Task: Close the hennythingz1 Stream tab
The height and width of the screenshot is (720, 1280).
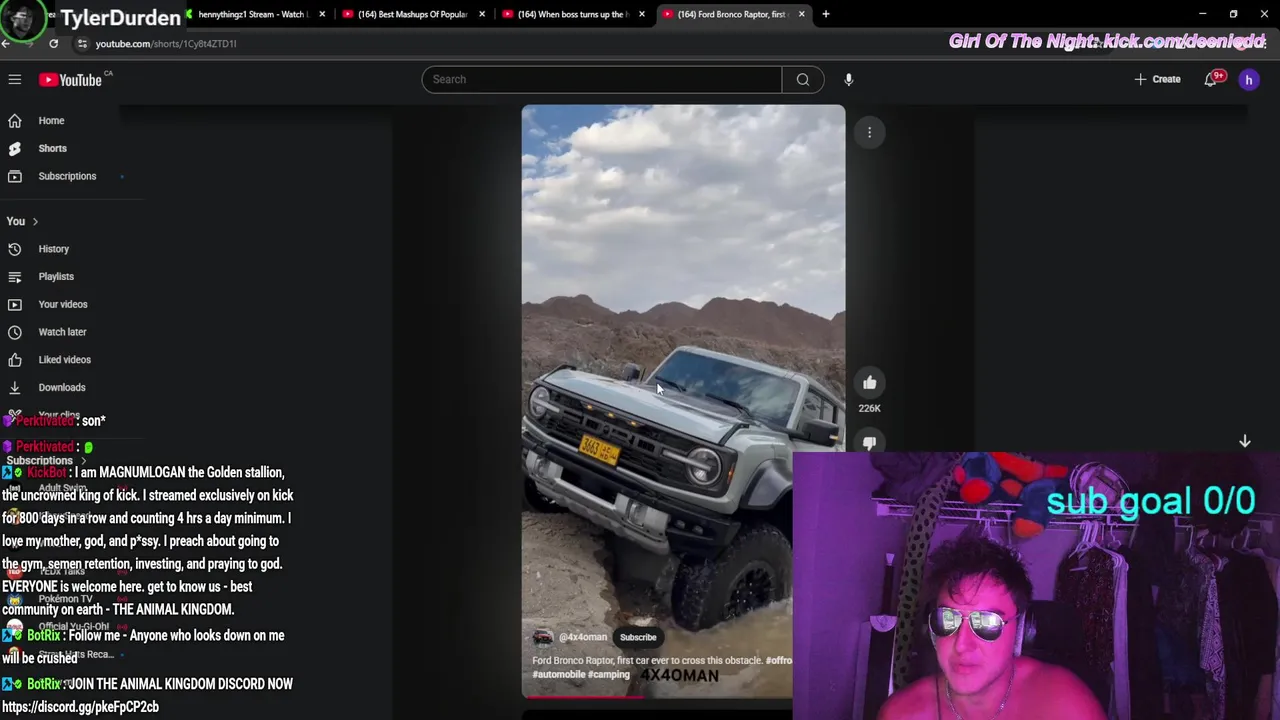Action: pos(322,14)
